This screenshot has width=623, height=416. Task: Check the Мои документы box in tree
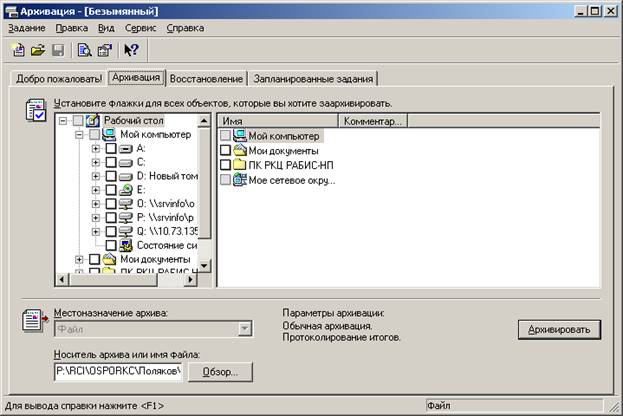pyautogui.click(x=94, y=259)
